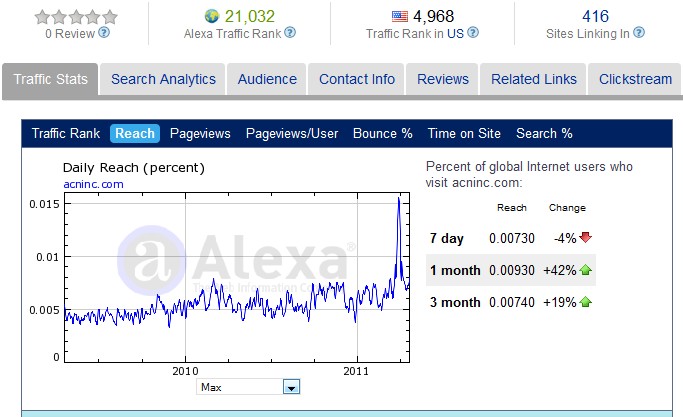Click the -4% change value

565,238
